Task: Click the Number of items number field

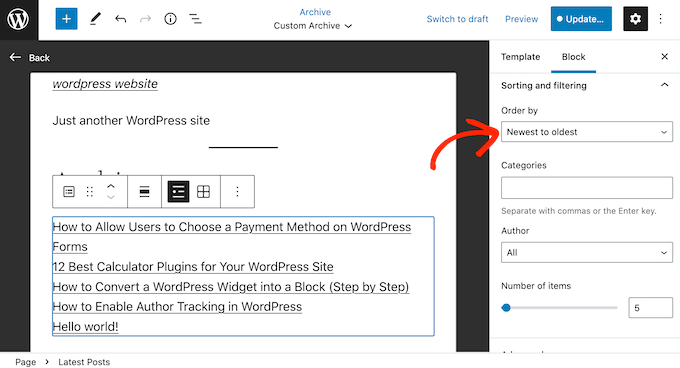Action: point(651,308)
